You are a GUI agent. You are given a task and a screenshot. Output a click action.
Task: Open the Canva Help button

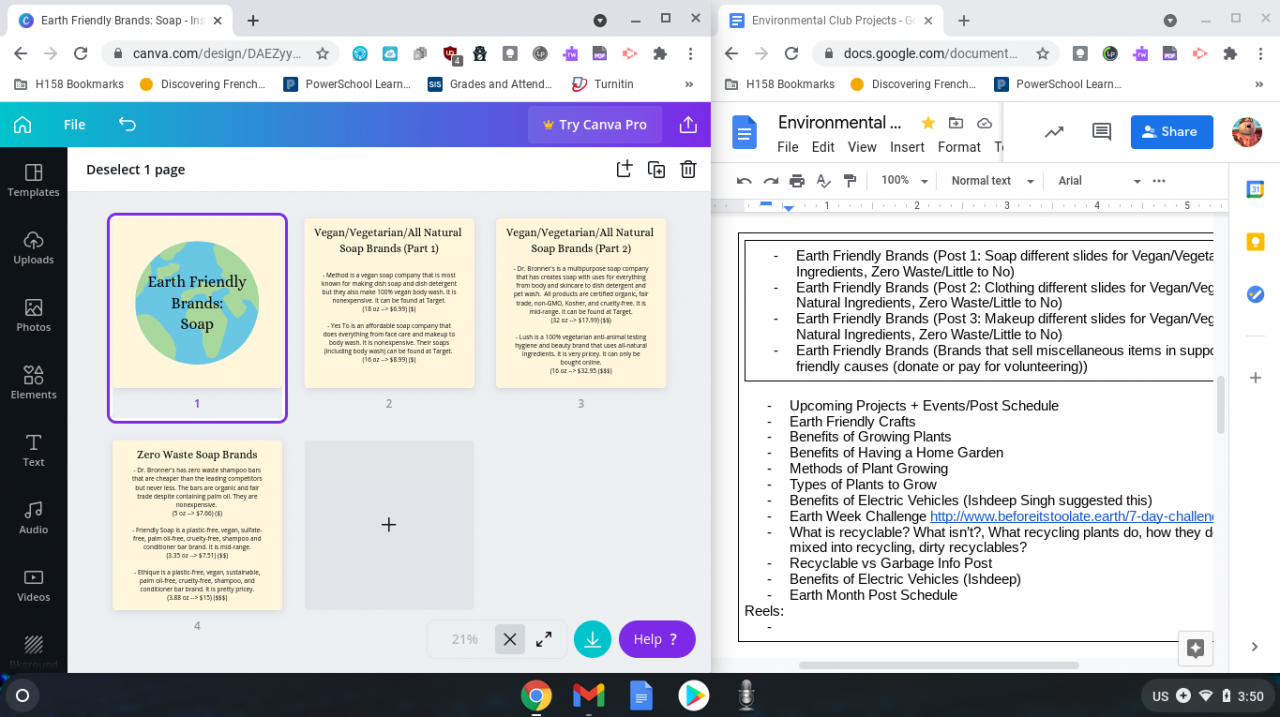coord(657,639)
